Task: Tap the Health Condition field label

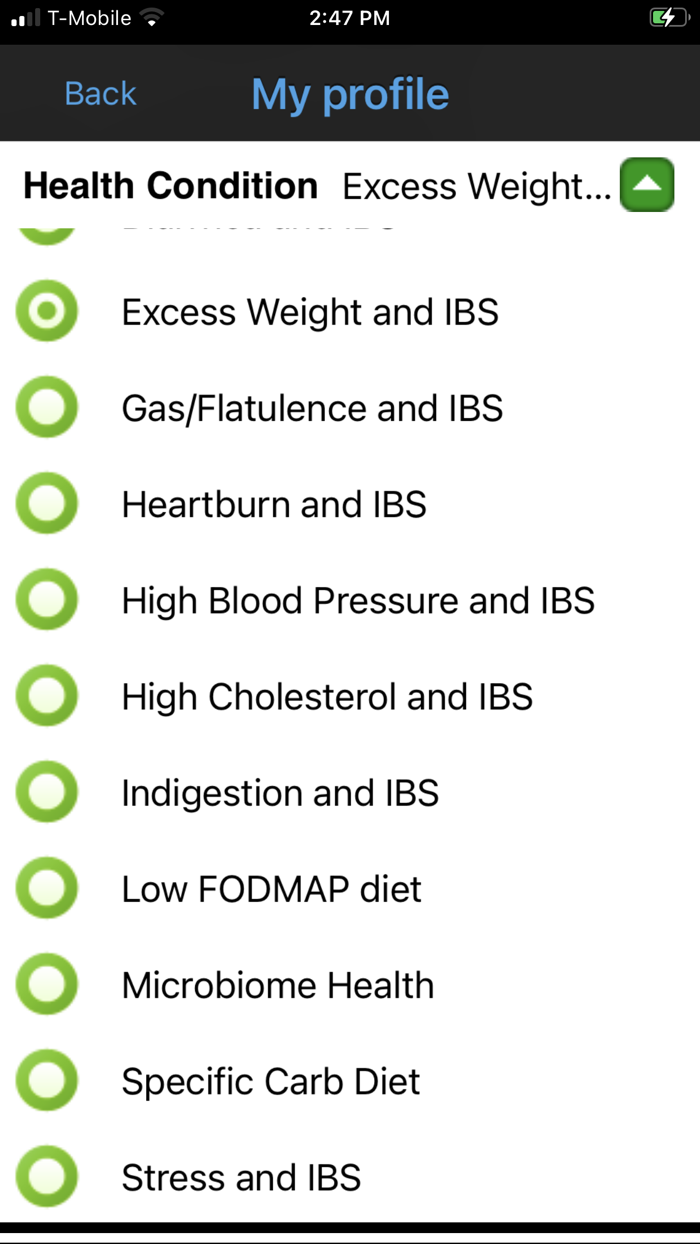Action: point(170,185)
